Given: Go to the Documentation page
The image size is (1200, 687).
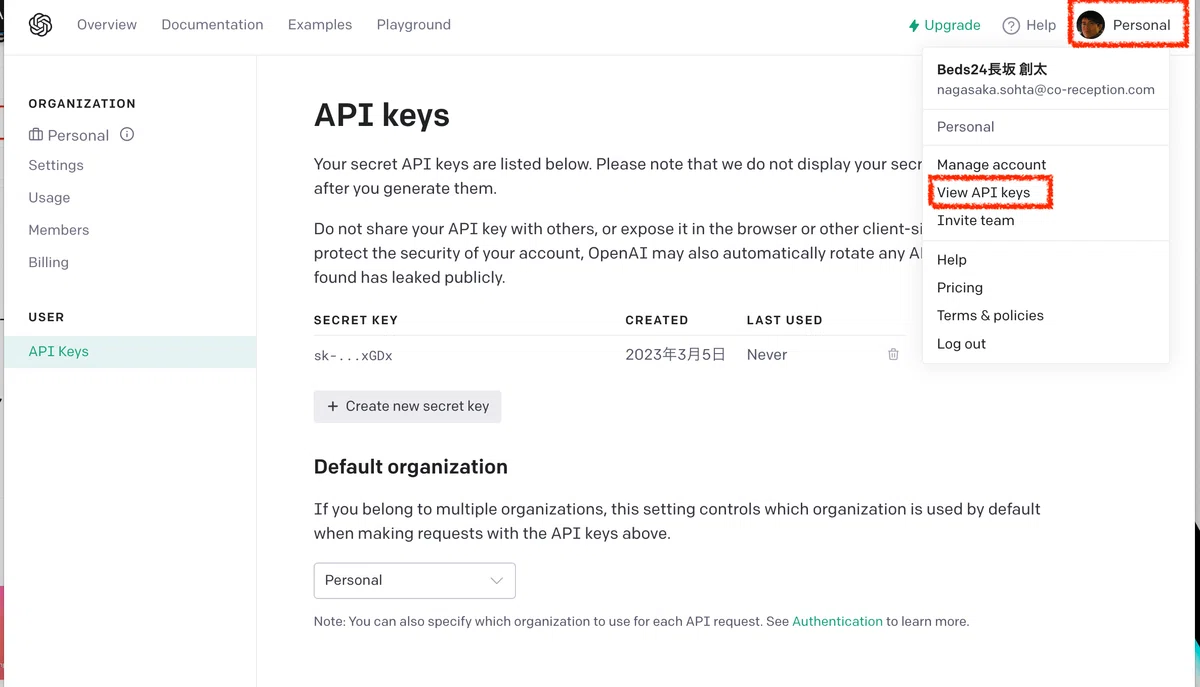Looking at the screenshot, I should tap(212, 25).
